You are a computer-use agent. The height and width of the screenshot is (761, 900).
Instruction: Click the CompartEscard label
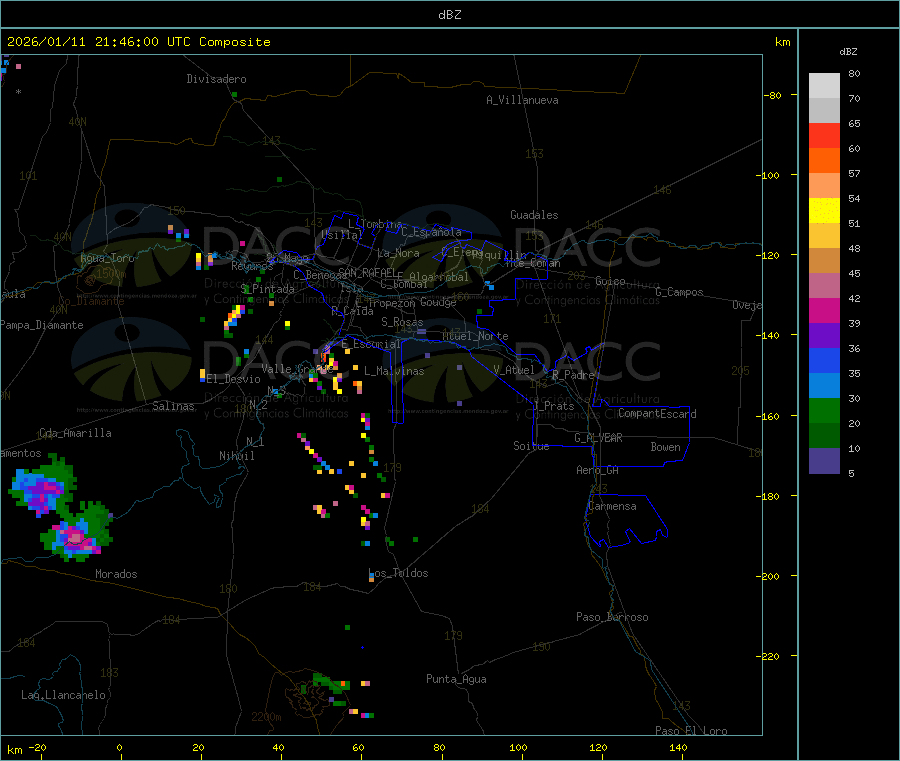[657, 413]
